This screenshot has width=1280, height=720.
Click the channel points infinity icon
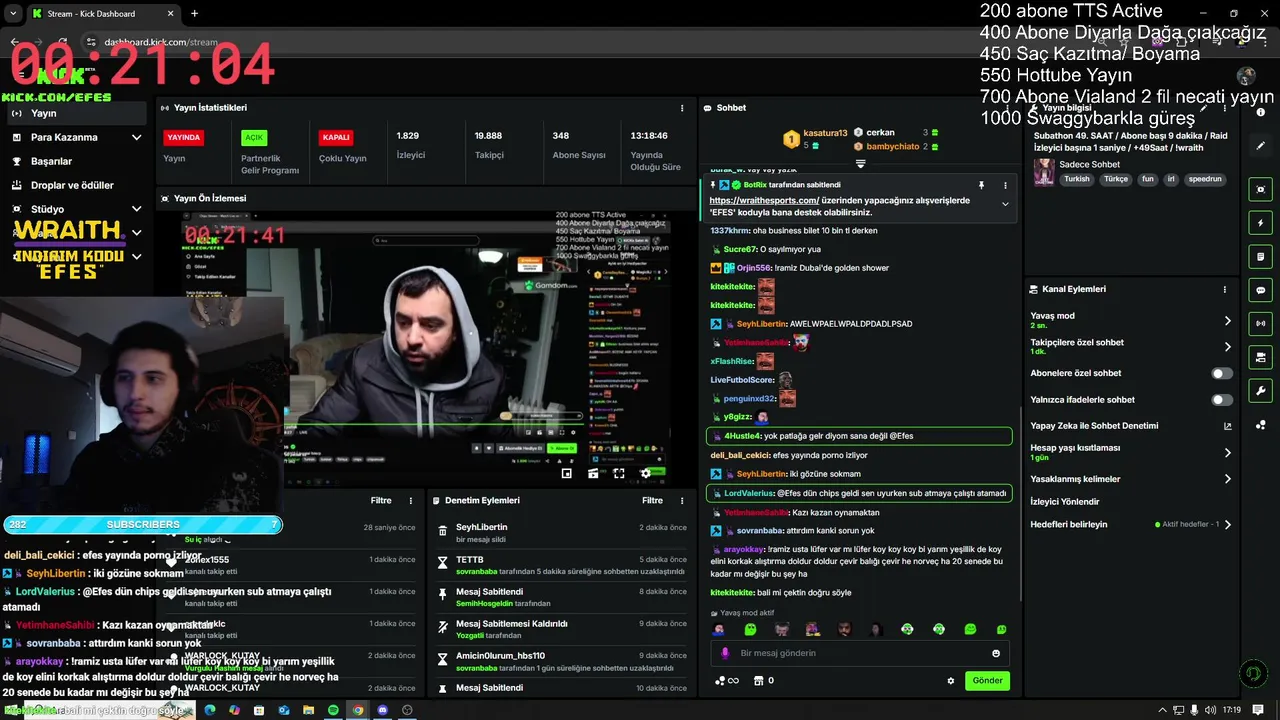click(x=727, y=681)
